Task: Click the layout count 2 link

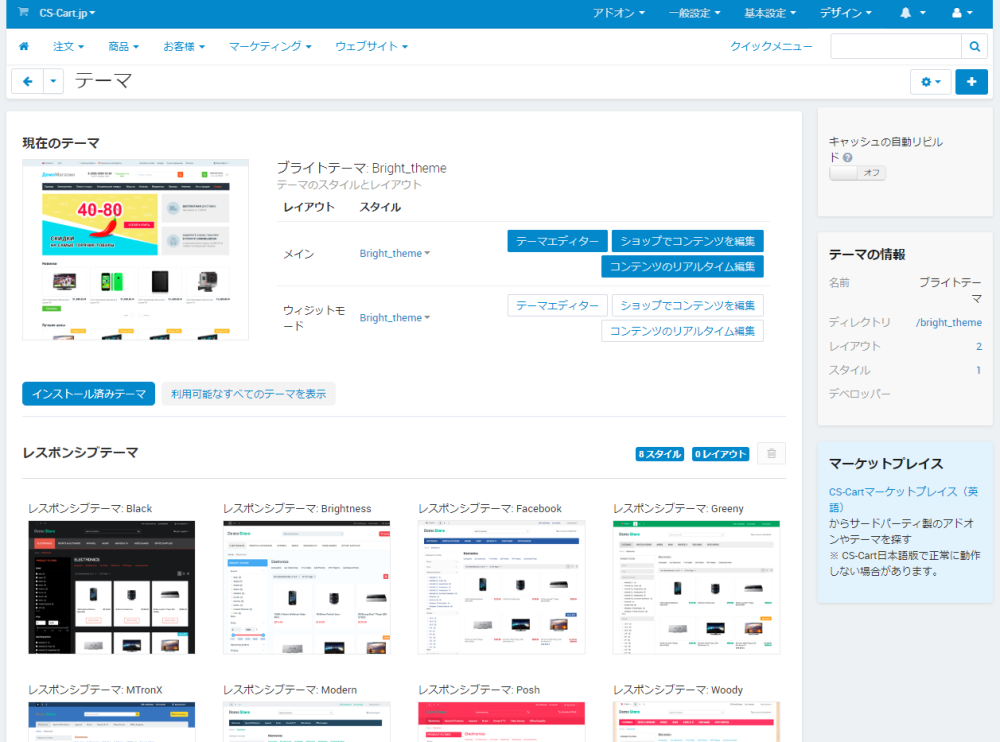Action: click(978, 346)
